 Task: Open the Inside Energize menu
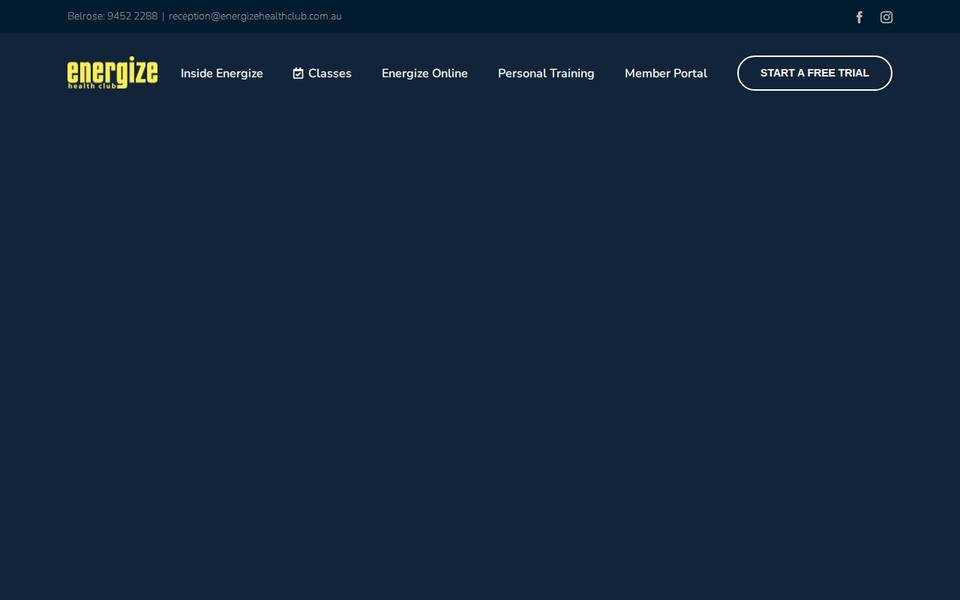pyautogui.click(x=222, y=73)
